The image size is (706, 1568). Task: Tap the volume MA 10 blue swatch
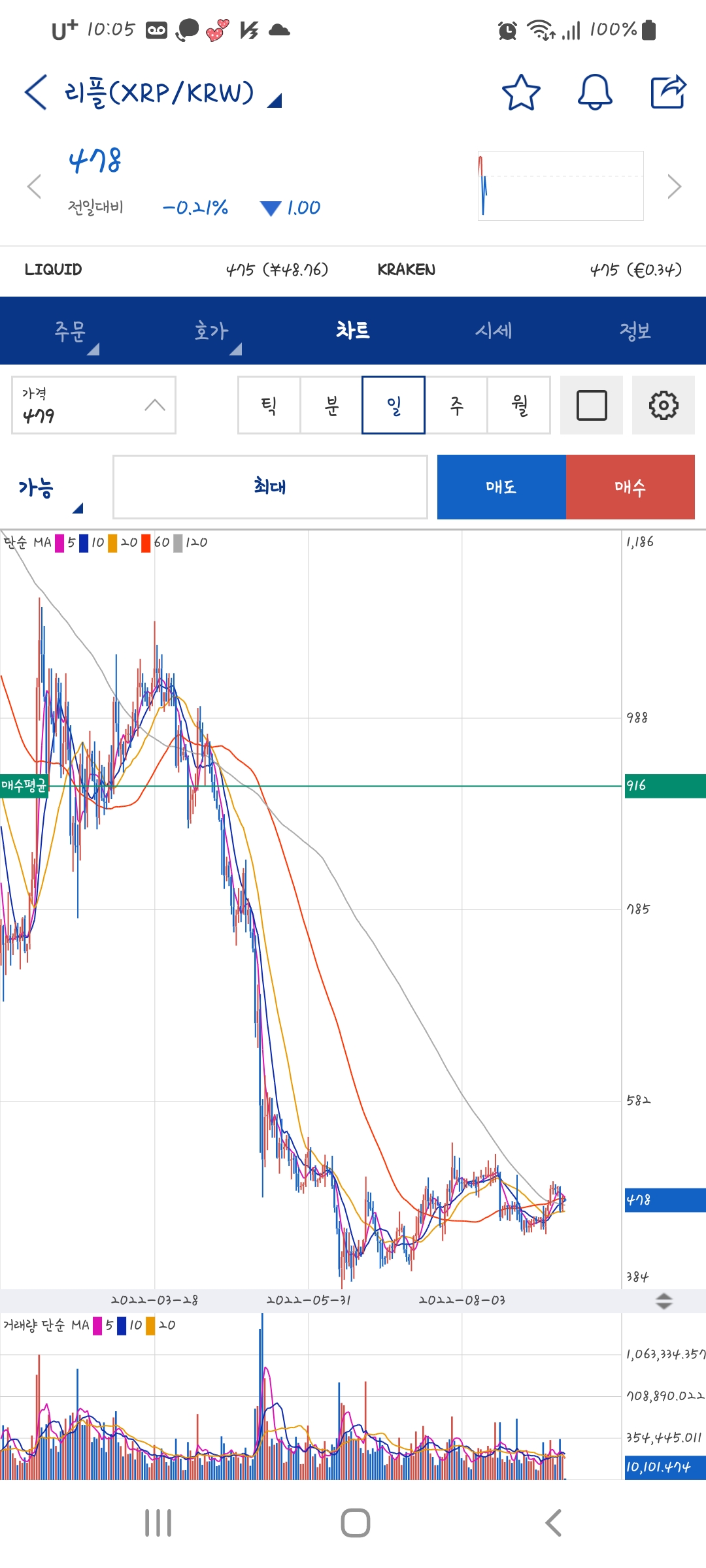[122, 1326]
